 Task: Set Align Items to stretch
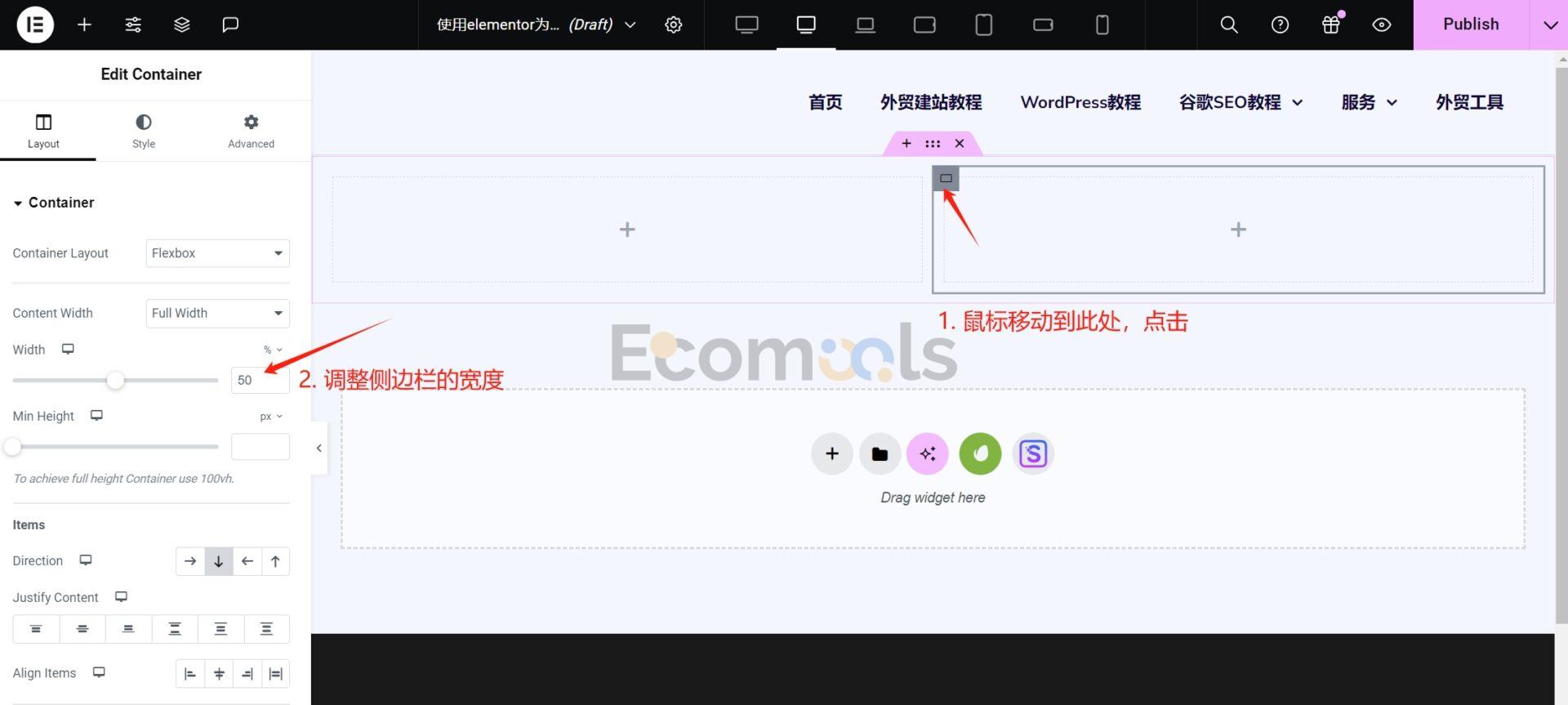click(275, 674)
